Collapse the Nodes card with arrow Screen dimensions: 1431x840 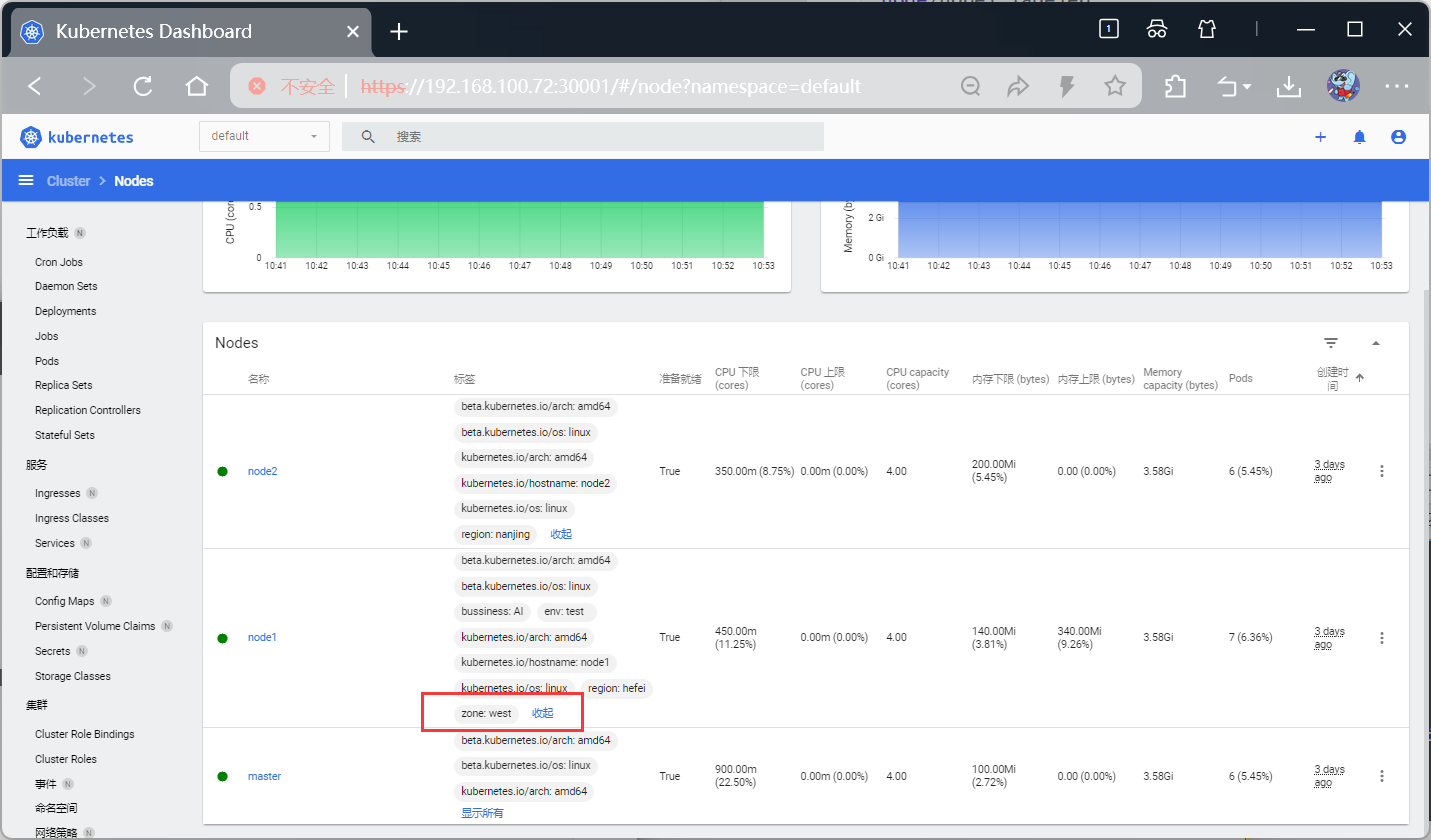click(x=1376, y=343)
